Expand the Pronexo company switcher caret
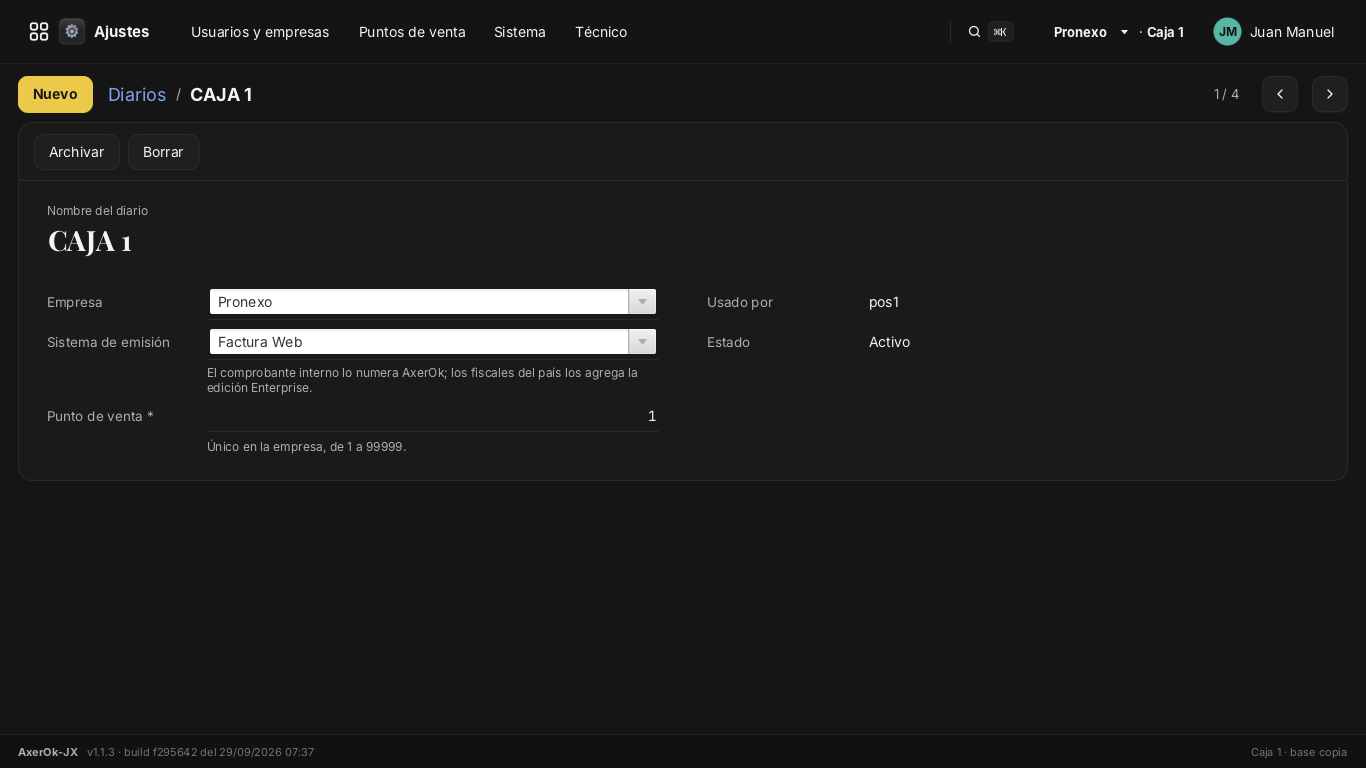This screenshot has width=1366, height=768. 1124,32
